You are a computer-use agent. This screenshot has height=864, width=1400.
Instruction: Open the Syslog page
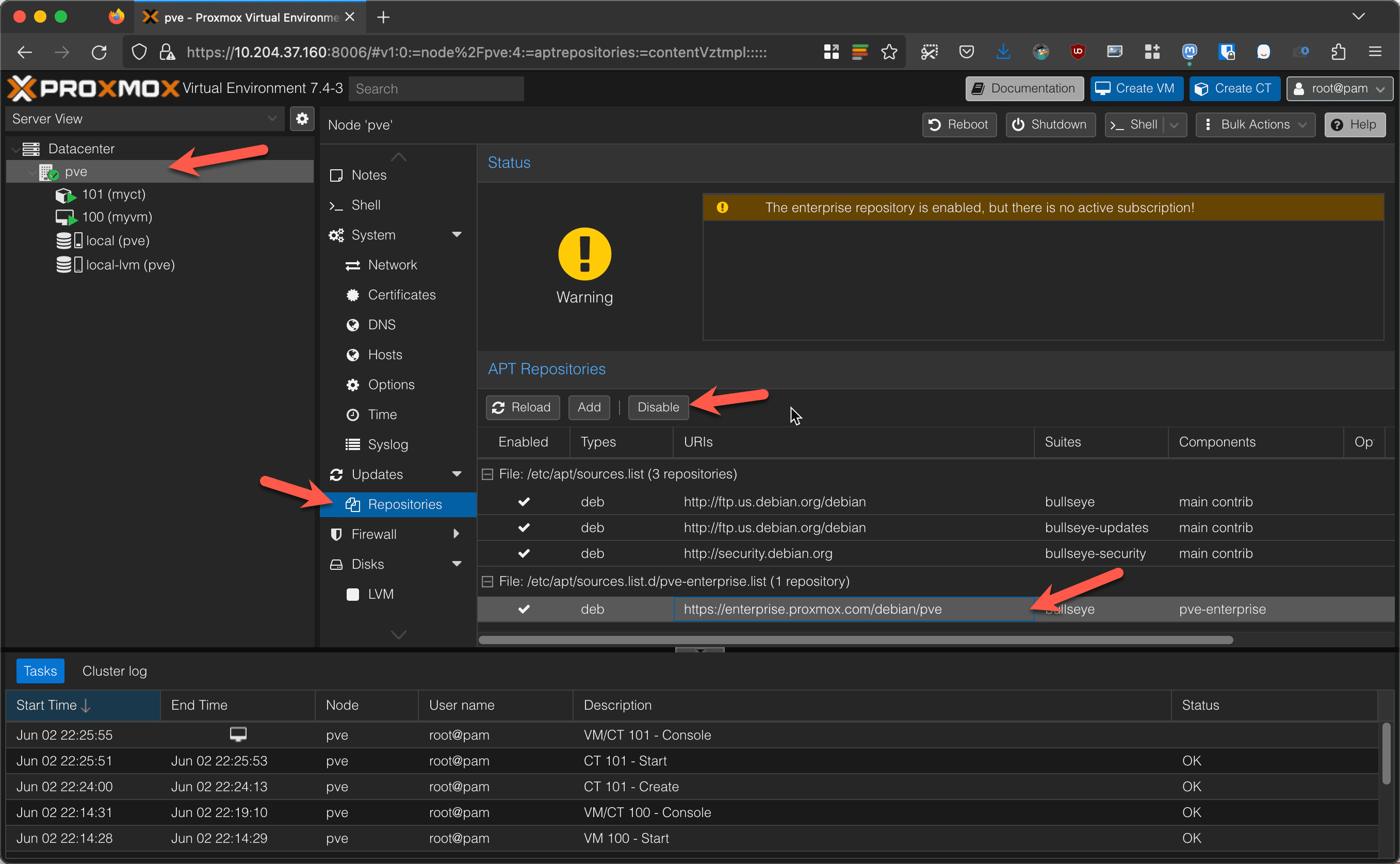(x=388, y=444)
